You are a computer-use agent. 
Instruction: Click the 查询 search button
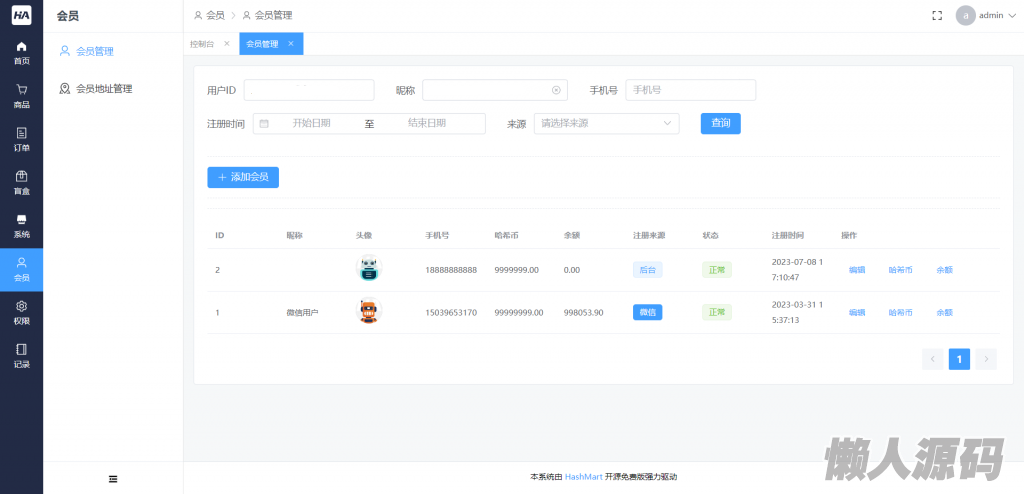pos(720,123)
